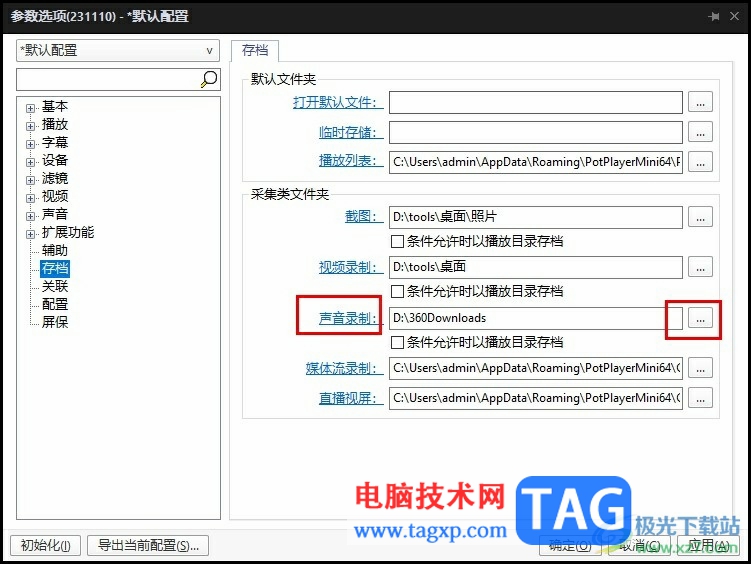
Task: Open the 临时存储 link
Action: click(x=351, y=132)
